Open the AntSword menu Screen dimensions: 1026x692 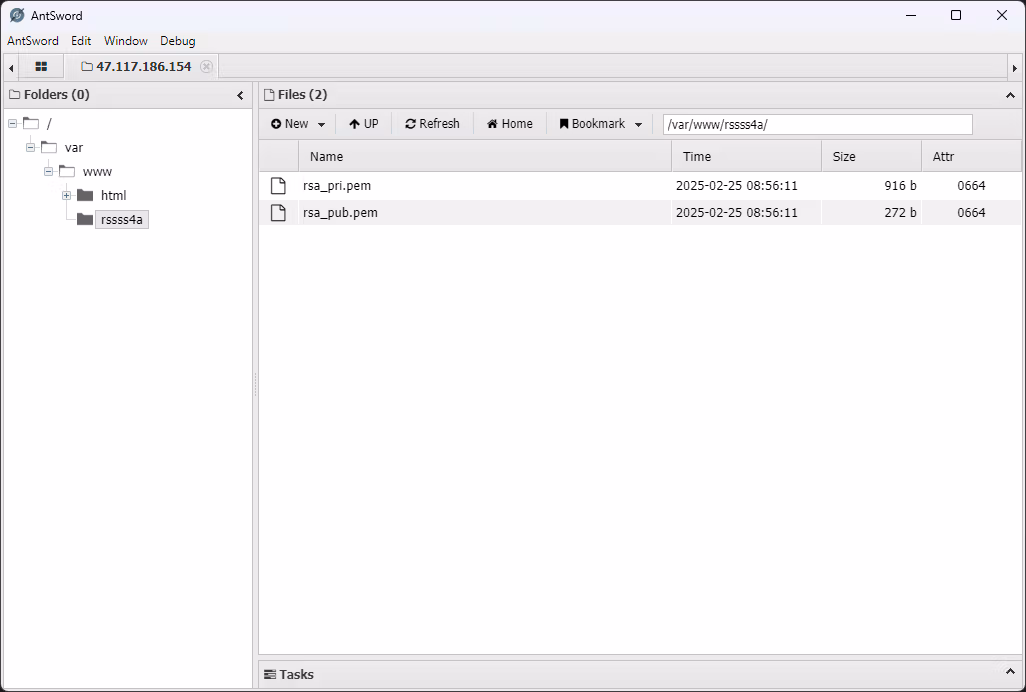[33, 41]
